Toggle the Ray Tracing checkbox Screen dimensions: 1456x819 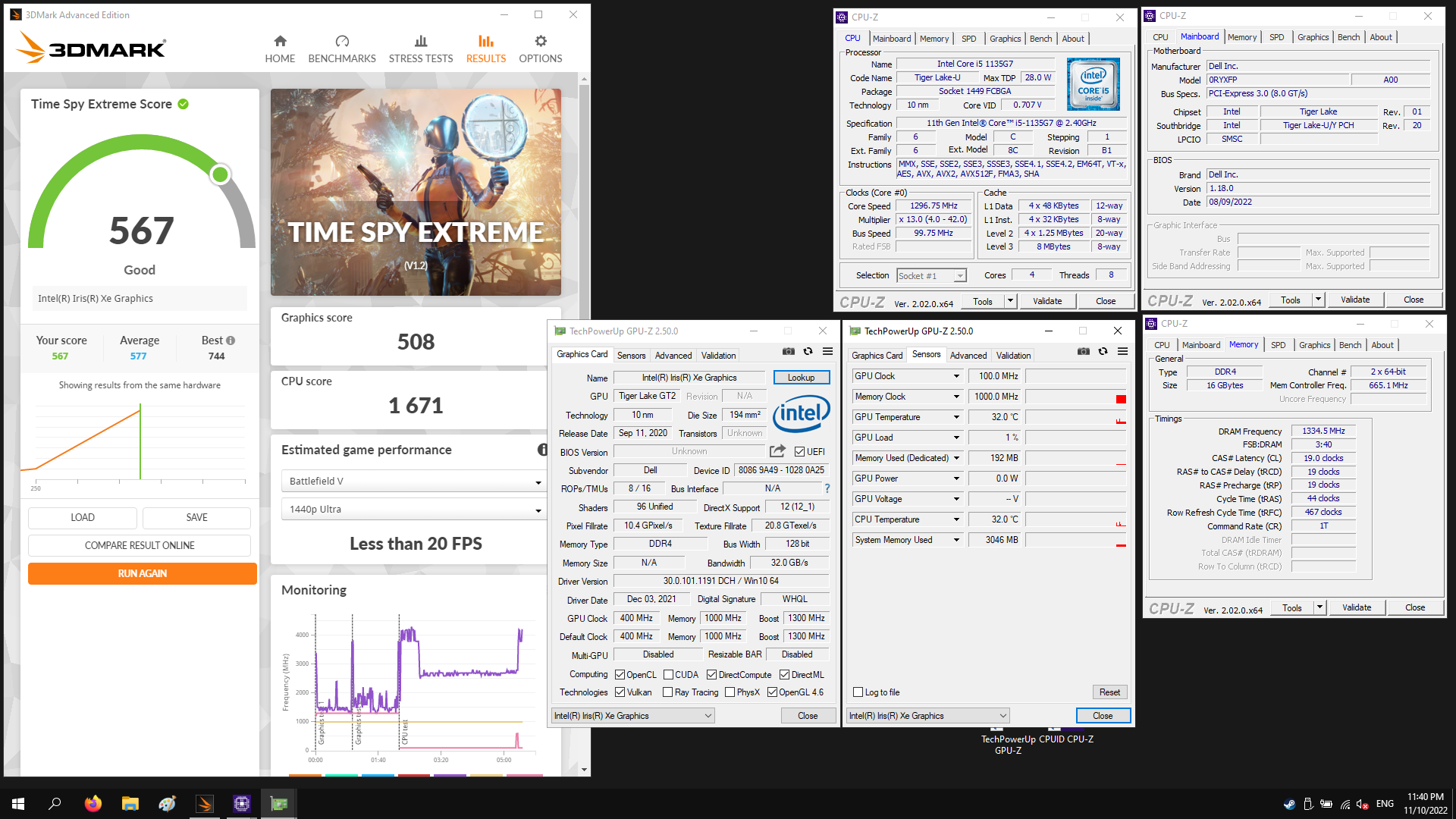coord(668,692)
